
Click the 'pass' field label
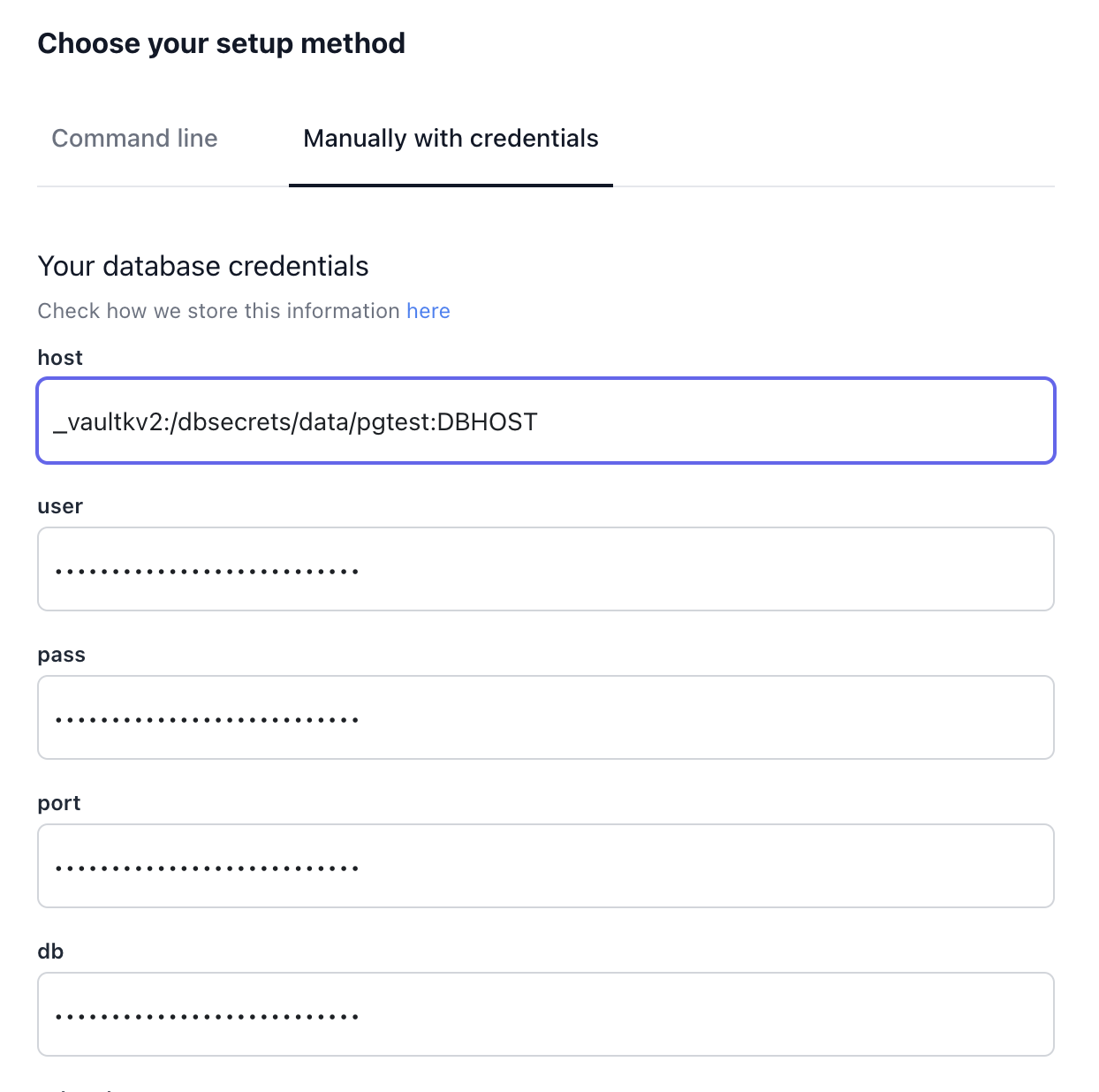click(x=61, y=655)
